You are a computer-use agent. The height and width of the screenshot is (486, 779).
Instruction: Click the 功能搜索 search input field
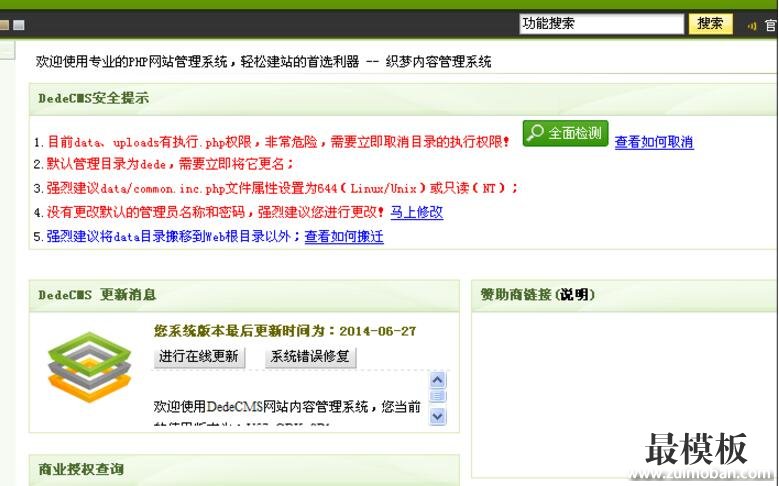tap(602, 23)
